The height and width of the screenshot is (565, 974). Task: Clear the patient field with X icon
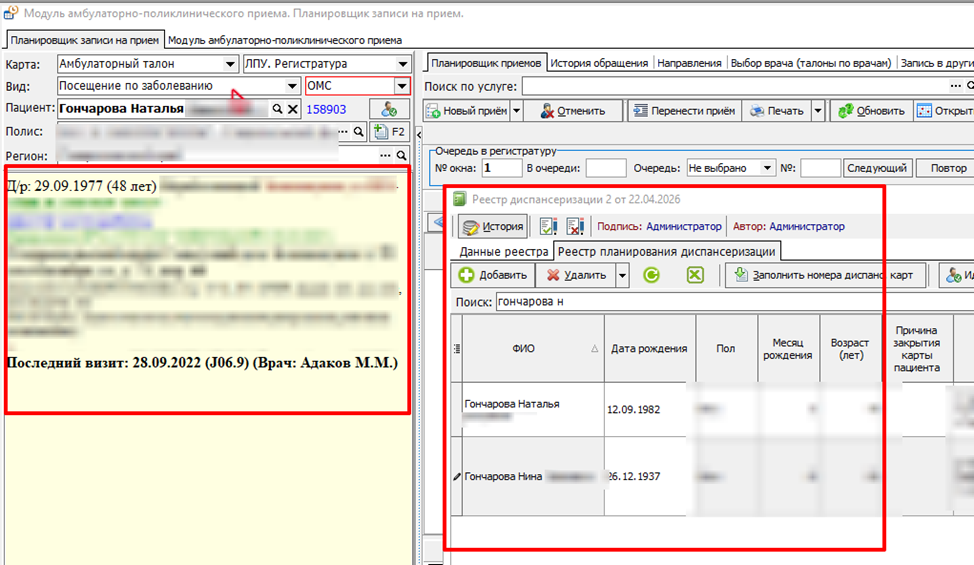(293, 109)
